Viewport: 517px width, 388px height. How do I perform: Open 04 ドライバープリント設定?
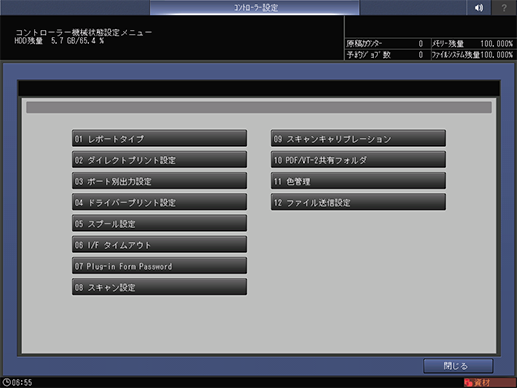click(x=159, y=202)
